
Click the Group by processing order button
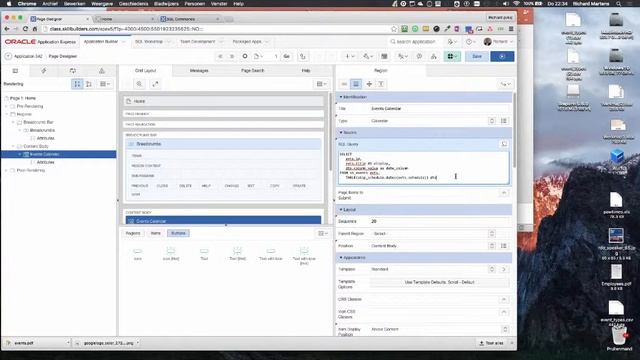(x=89, y=84)
